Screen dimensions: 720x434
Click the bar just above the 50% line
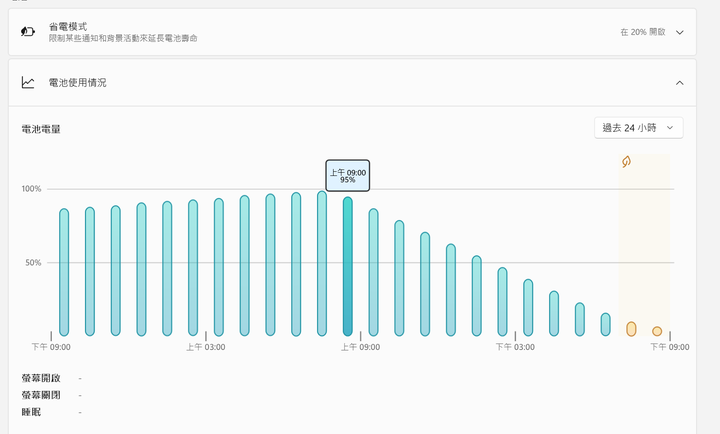point(477,296)
